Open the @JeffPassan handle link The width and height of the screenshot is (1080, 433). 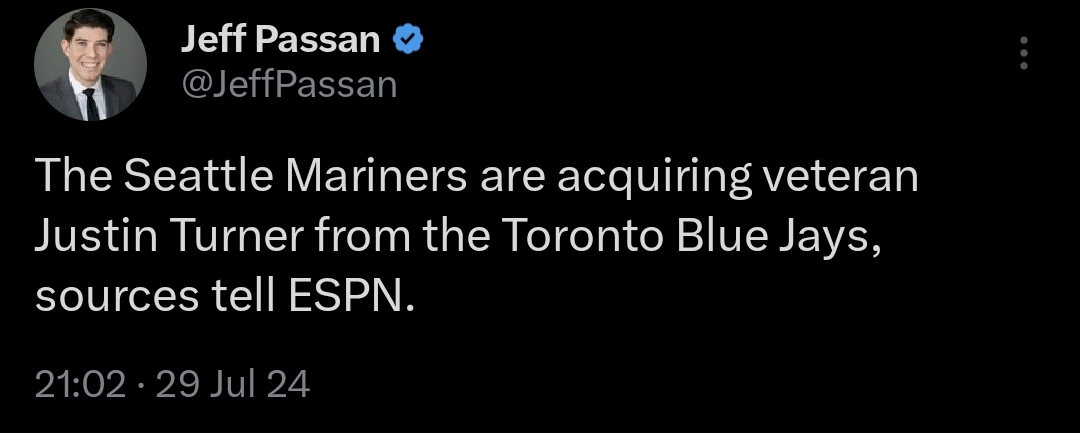point(288,85)
